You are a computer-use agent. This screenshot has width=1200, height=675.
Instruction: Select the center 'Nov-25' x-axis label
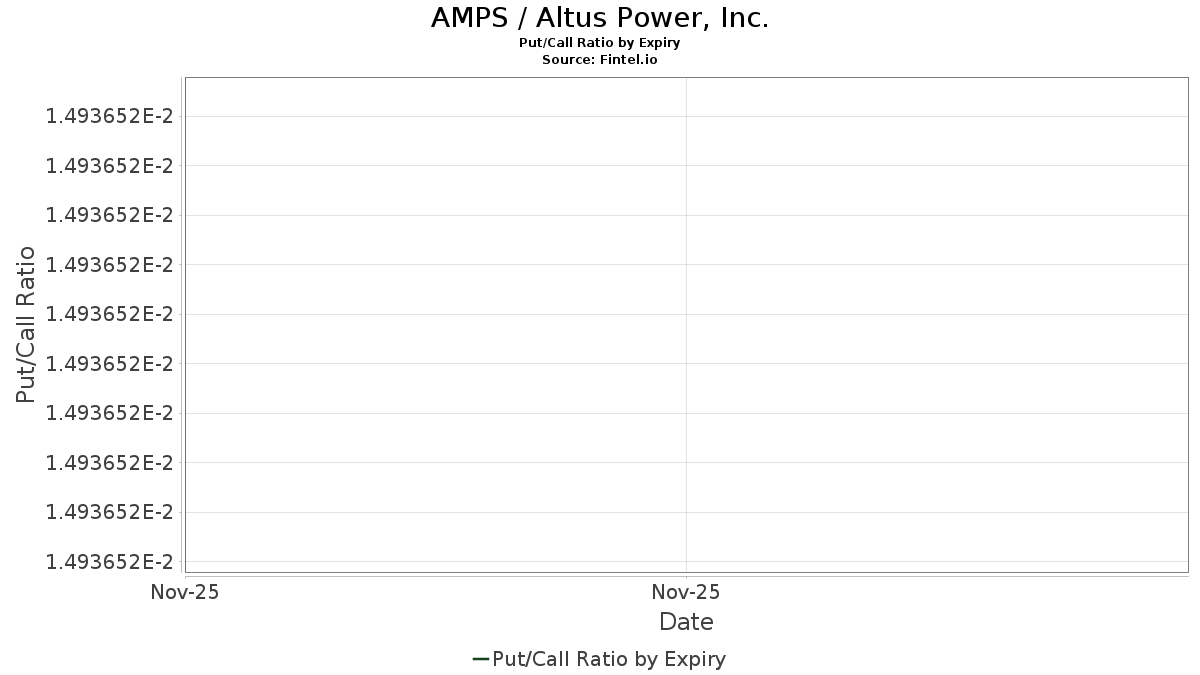click(x=686, y=592)
